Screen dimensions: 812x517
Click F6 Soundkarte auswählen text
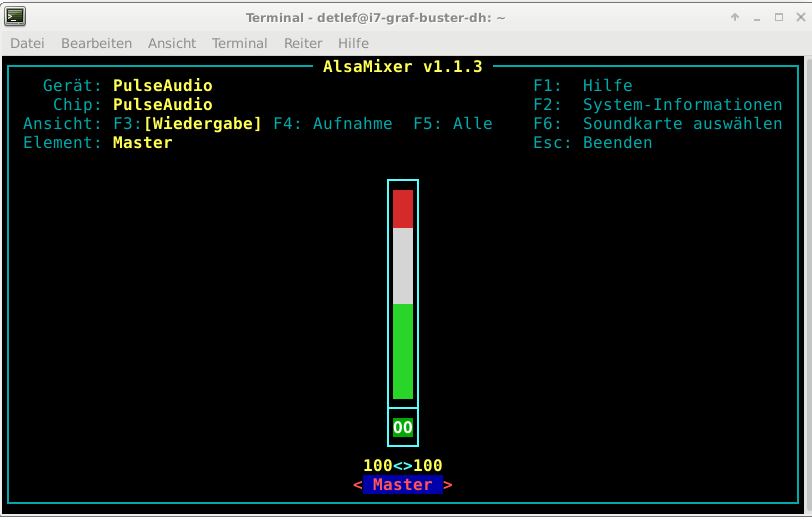coord(658,123)
